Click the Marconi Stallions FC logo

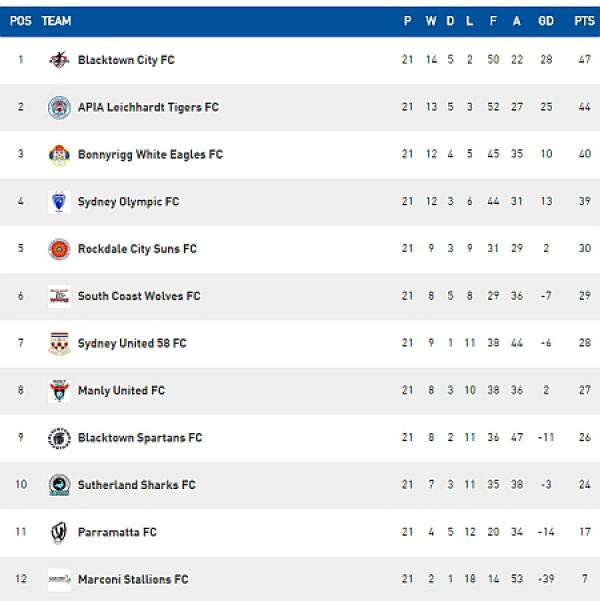59,579
